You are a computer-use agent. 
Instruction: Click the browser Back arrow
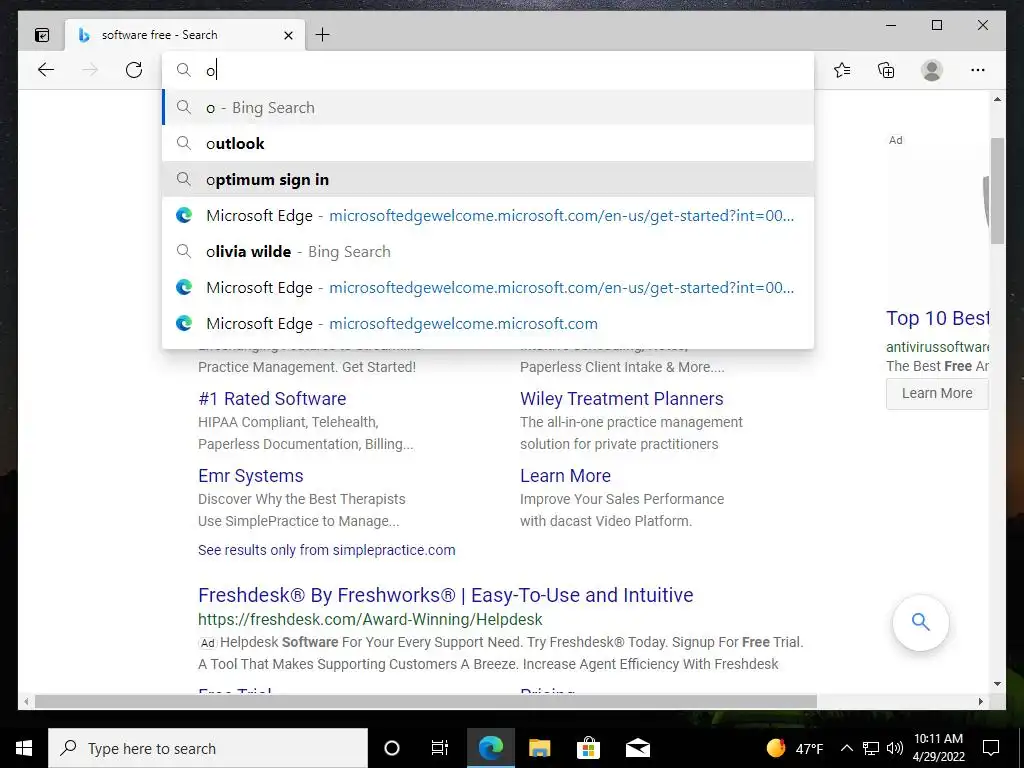pos(46,70)
